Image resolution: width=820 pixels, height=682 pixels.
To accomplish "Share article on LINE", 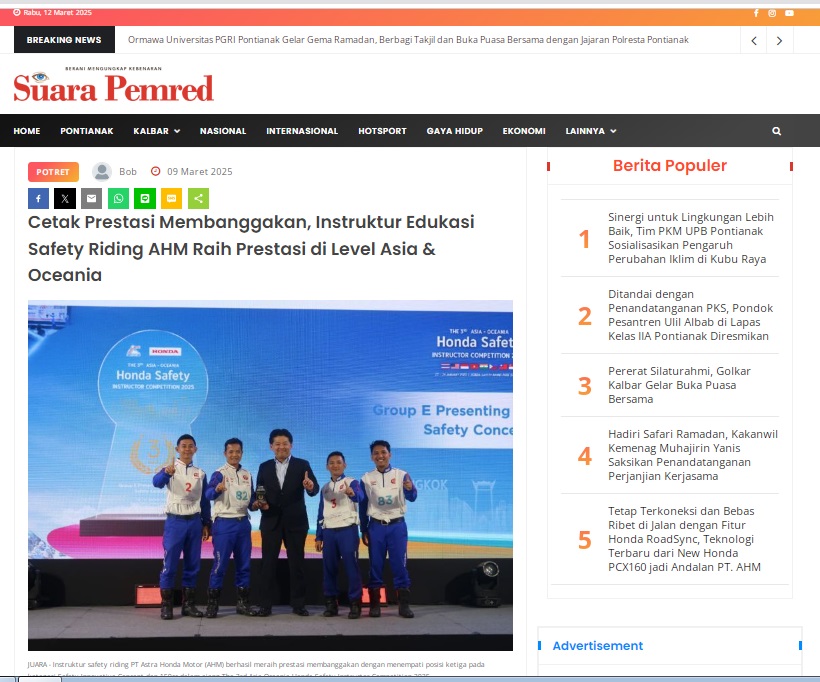I will [145, 198].
